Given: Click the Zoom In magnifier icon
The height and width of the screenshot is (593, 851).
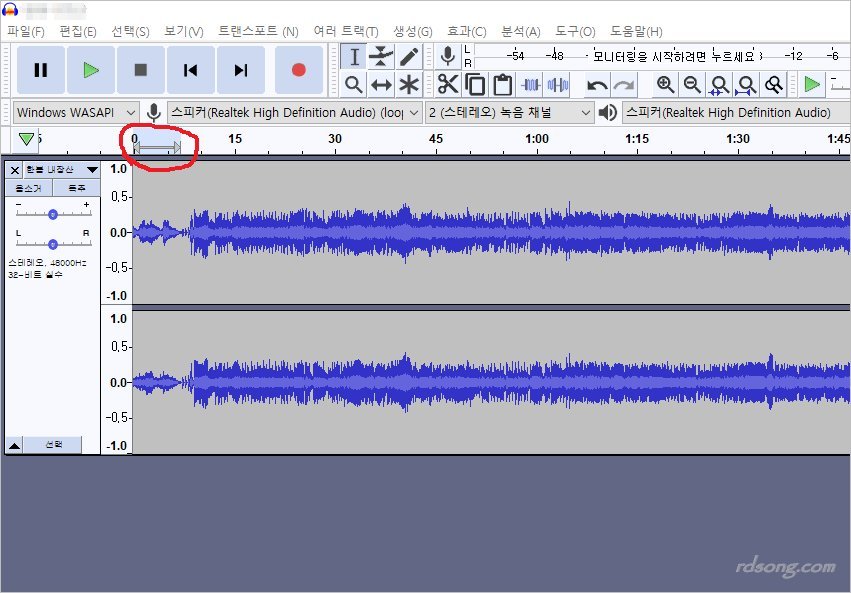Looking at the screenshot, I should [665, 84].
